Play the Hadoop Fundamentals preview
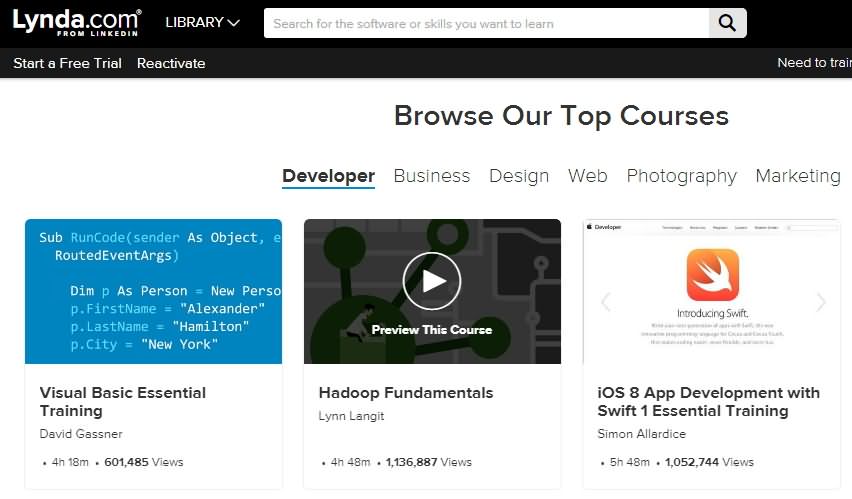 point(432,281)
